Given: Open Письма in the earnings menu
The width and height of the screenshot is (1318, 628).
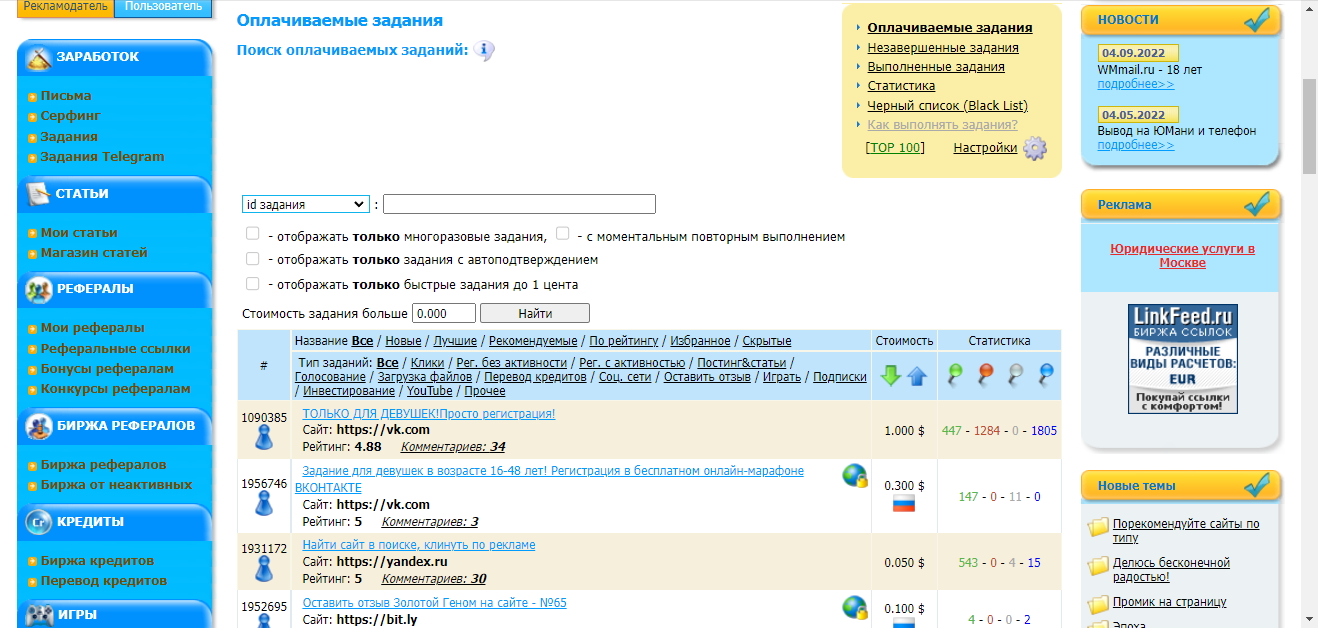Looking at the screenshot, I should [66, 96].
